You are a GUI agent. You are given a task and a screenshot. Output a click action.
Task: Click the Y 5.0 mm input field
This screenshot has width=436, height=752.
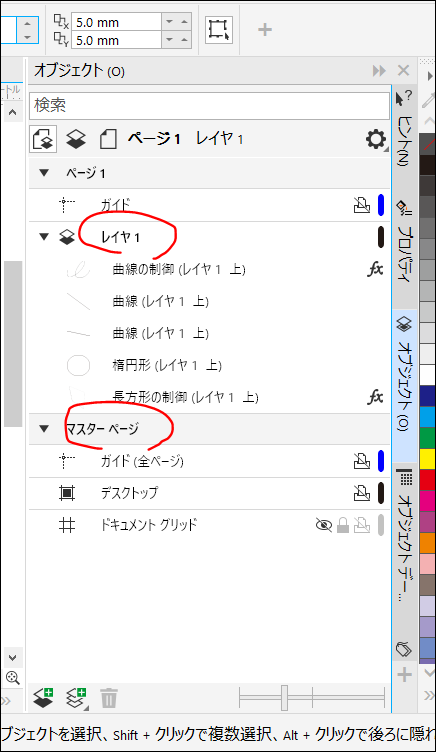tap(116, 40)
